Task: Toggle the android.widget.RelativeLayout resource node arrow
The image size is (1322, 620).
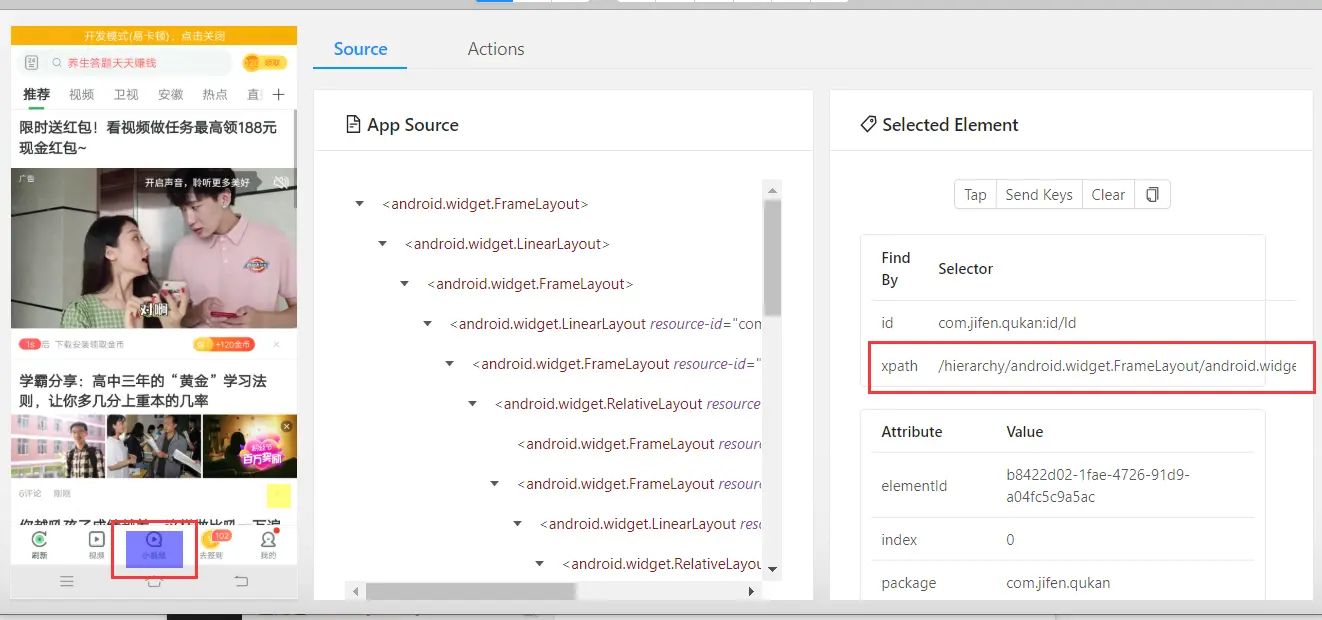Action: coord(473,404)
